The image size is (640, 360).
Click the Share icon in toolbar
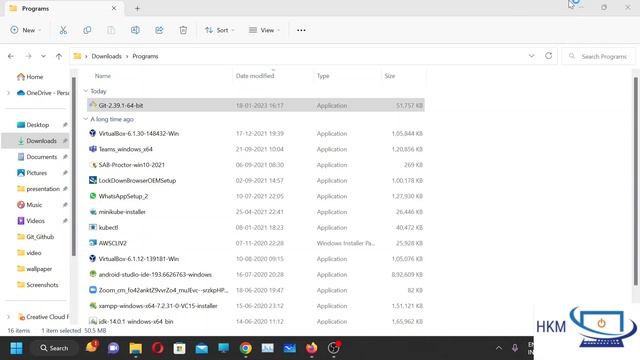pos(159,30)
